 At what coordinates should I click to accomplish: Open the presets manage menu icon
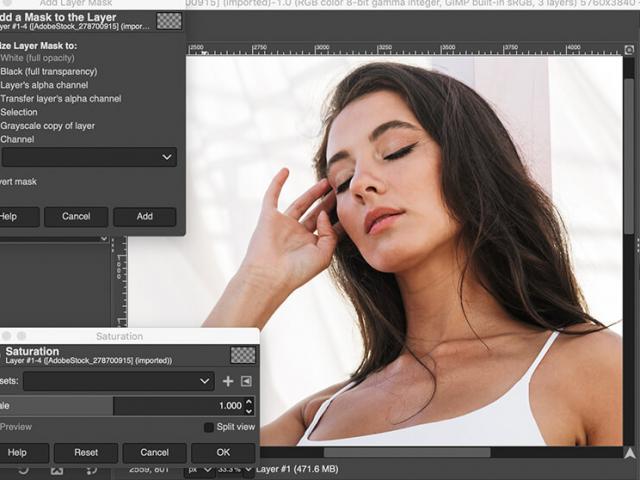246,381
